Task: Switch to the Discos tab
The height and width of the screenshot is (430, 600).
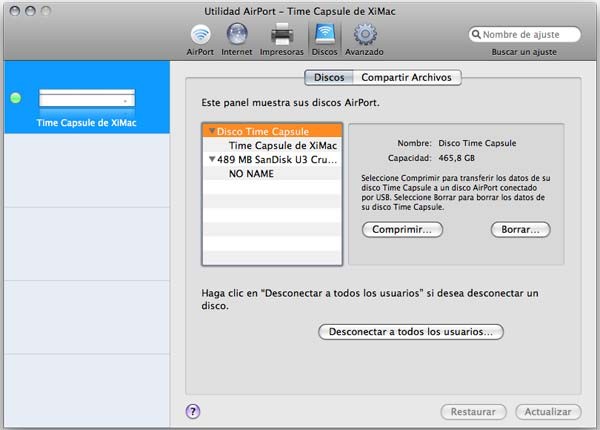Action: 329,77
